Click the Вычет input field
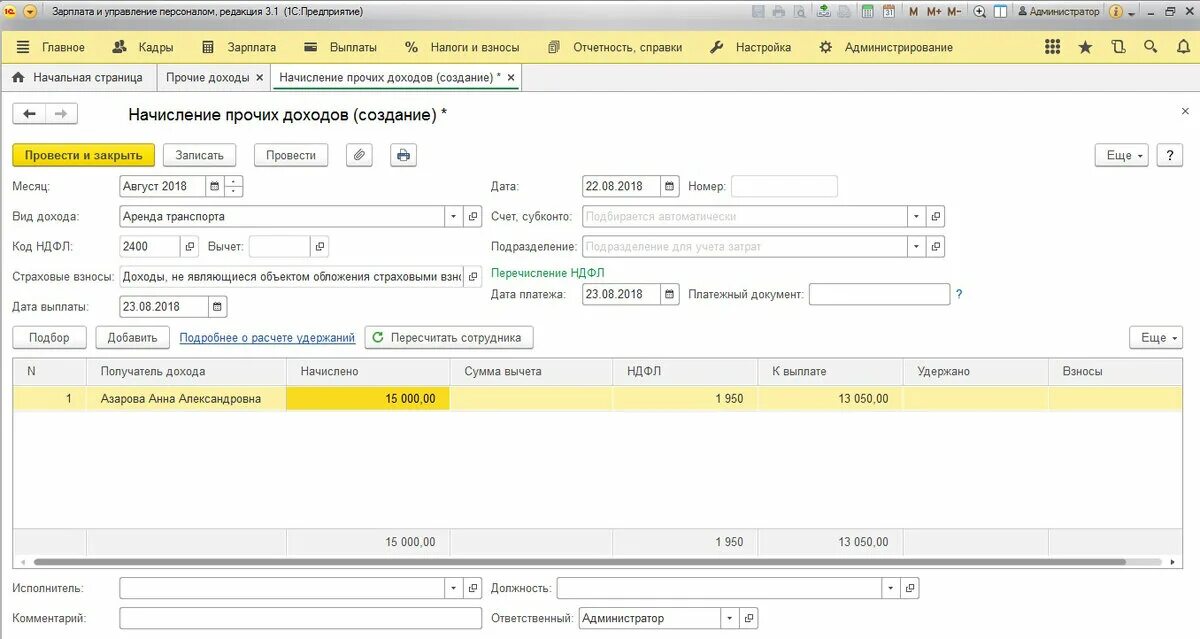 [279, 246]
